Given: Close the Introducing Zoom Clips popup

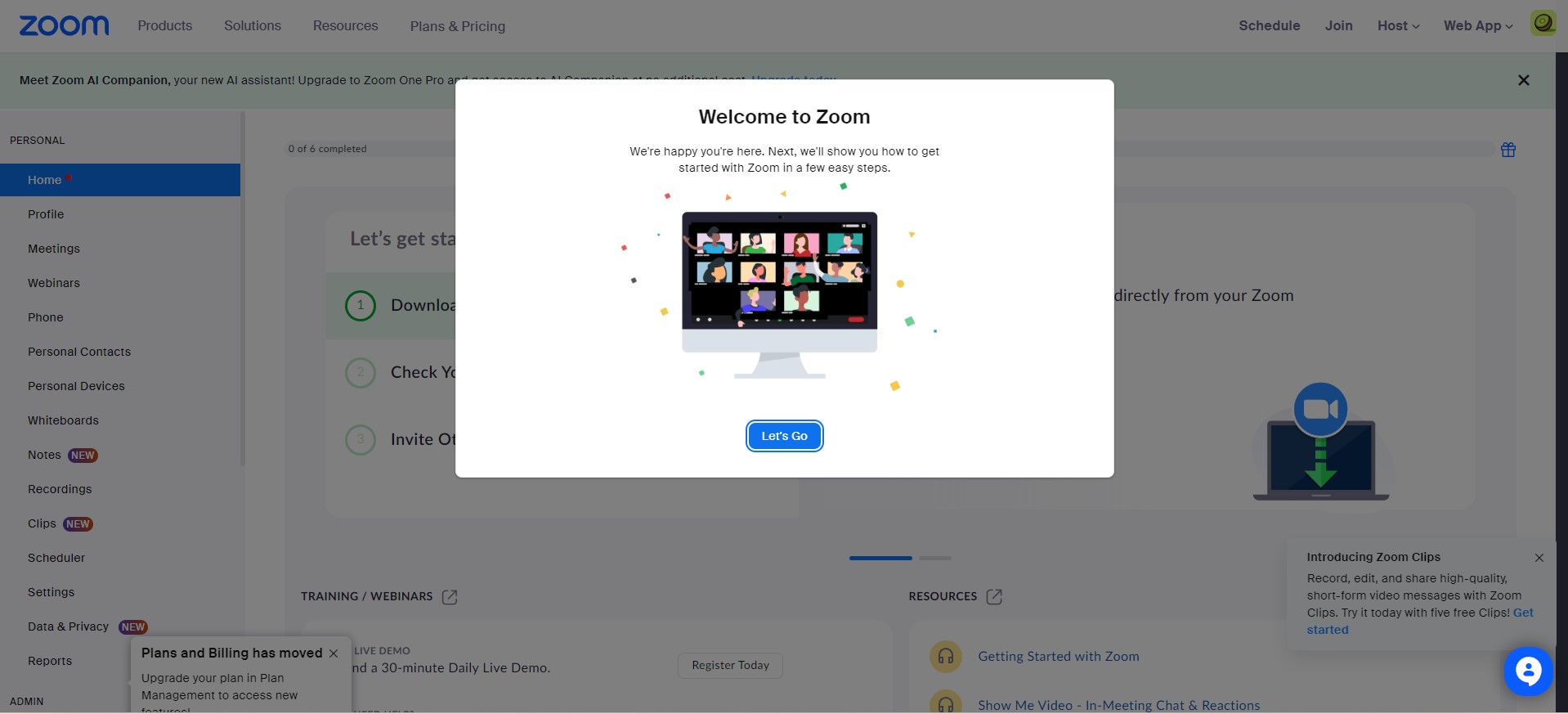Looking at the screenshot, I should (1539, 558).
